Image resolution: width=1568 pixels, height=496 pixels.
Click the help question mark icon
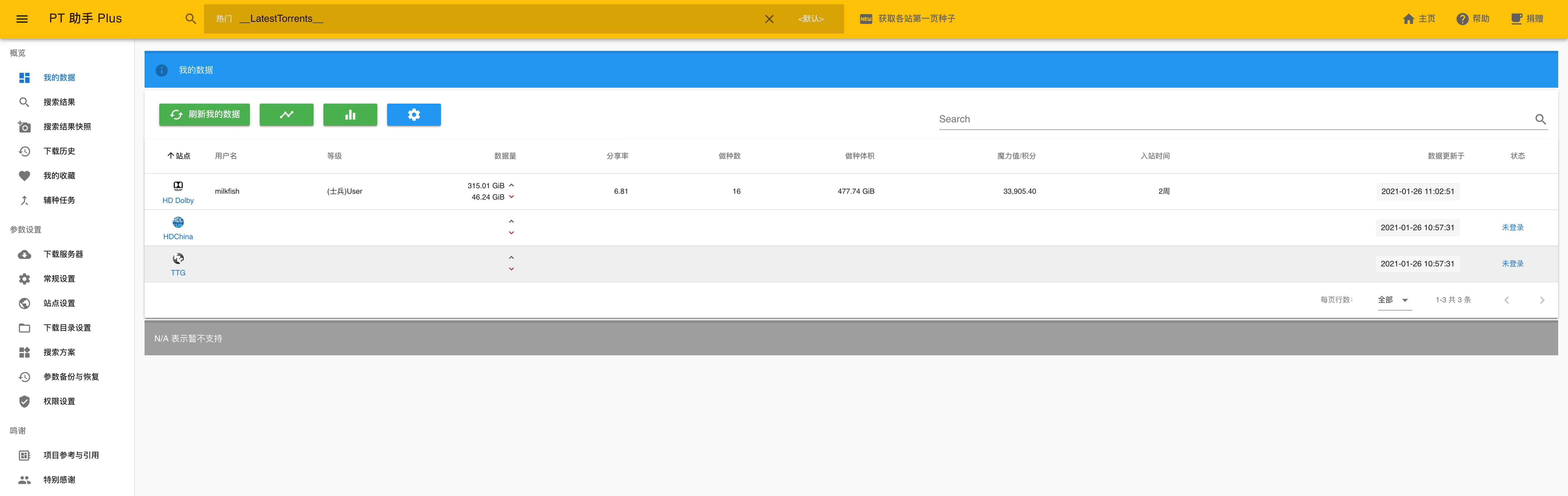click(x=1462, y=19)
